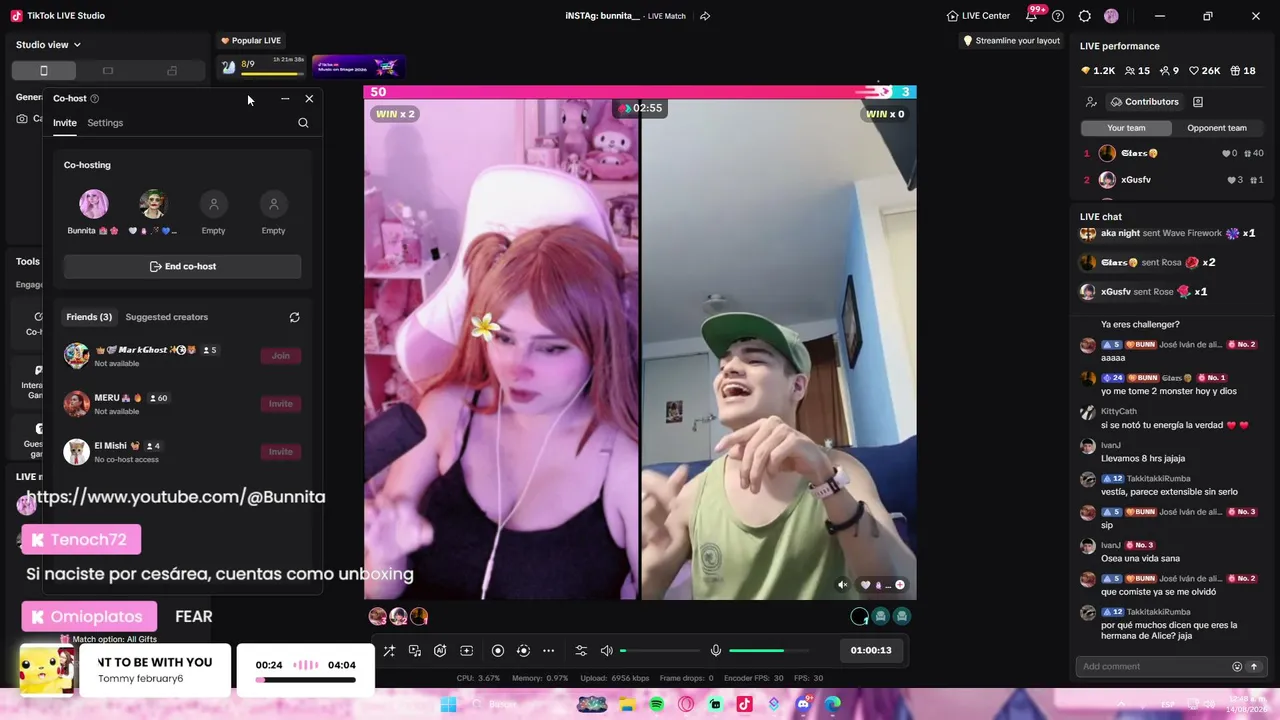The height and width of the screenshot is (720, 1280).
Task: Mute the speaker output
Action: coord(606,651)
